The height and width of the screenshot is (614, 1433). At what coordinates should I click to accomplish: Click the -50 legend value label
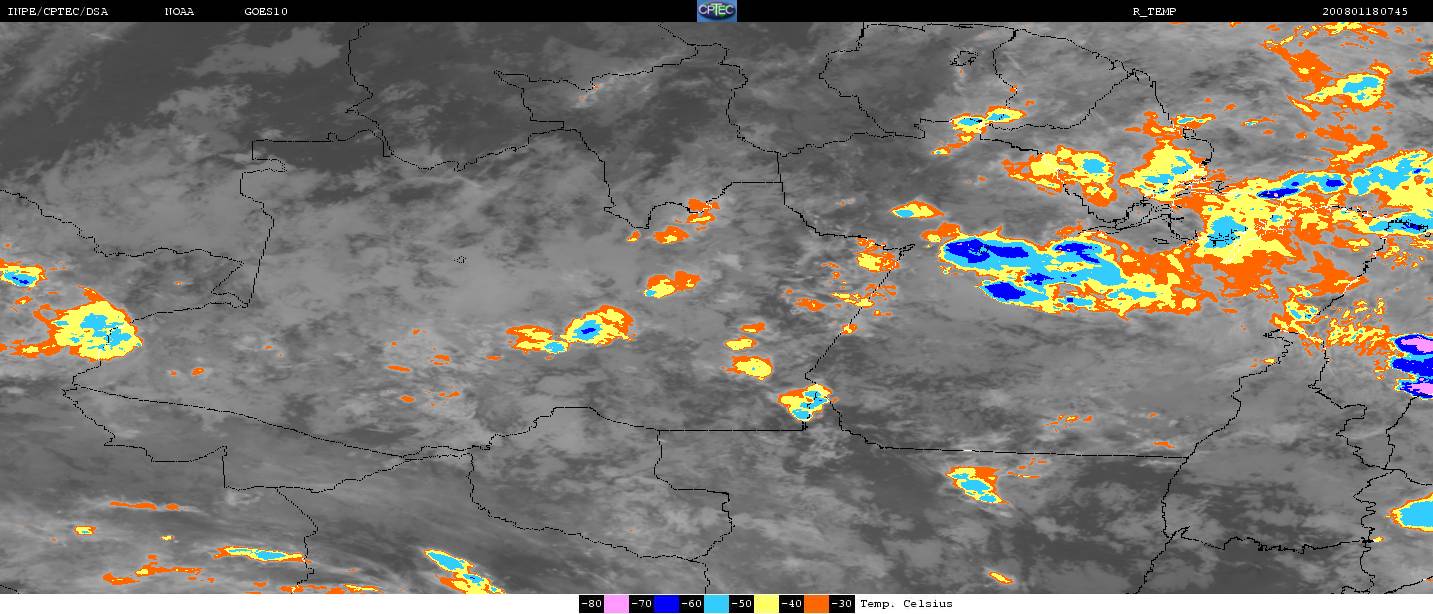click(741, 603)
